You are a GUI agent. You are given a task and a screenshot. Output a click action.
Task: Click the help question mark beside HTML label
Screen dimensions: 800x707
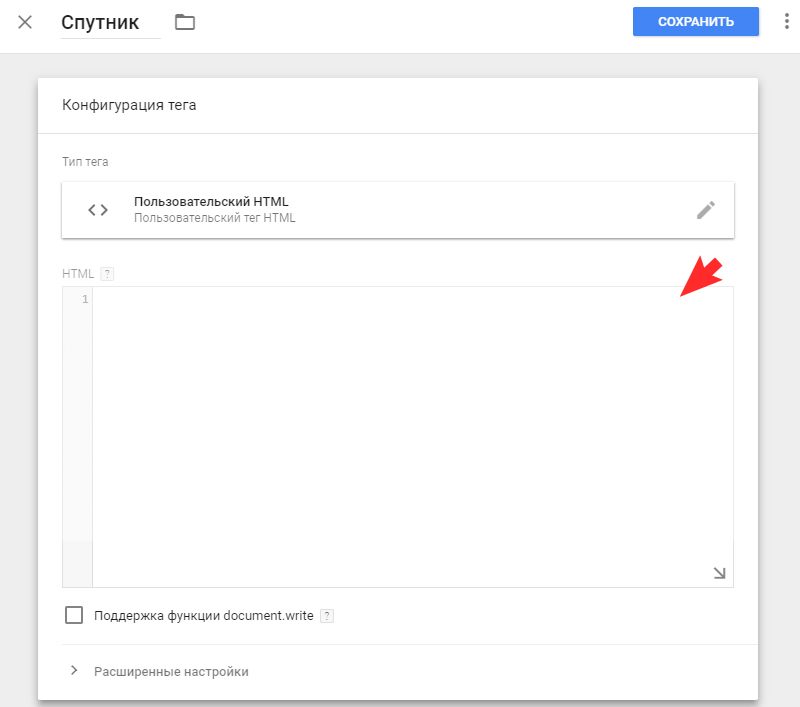(x=107, y=274)
